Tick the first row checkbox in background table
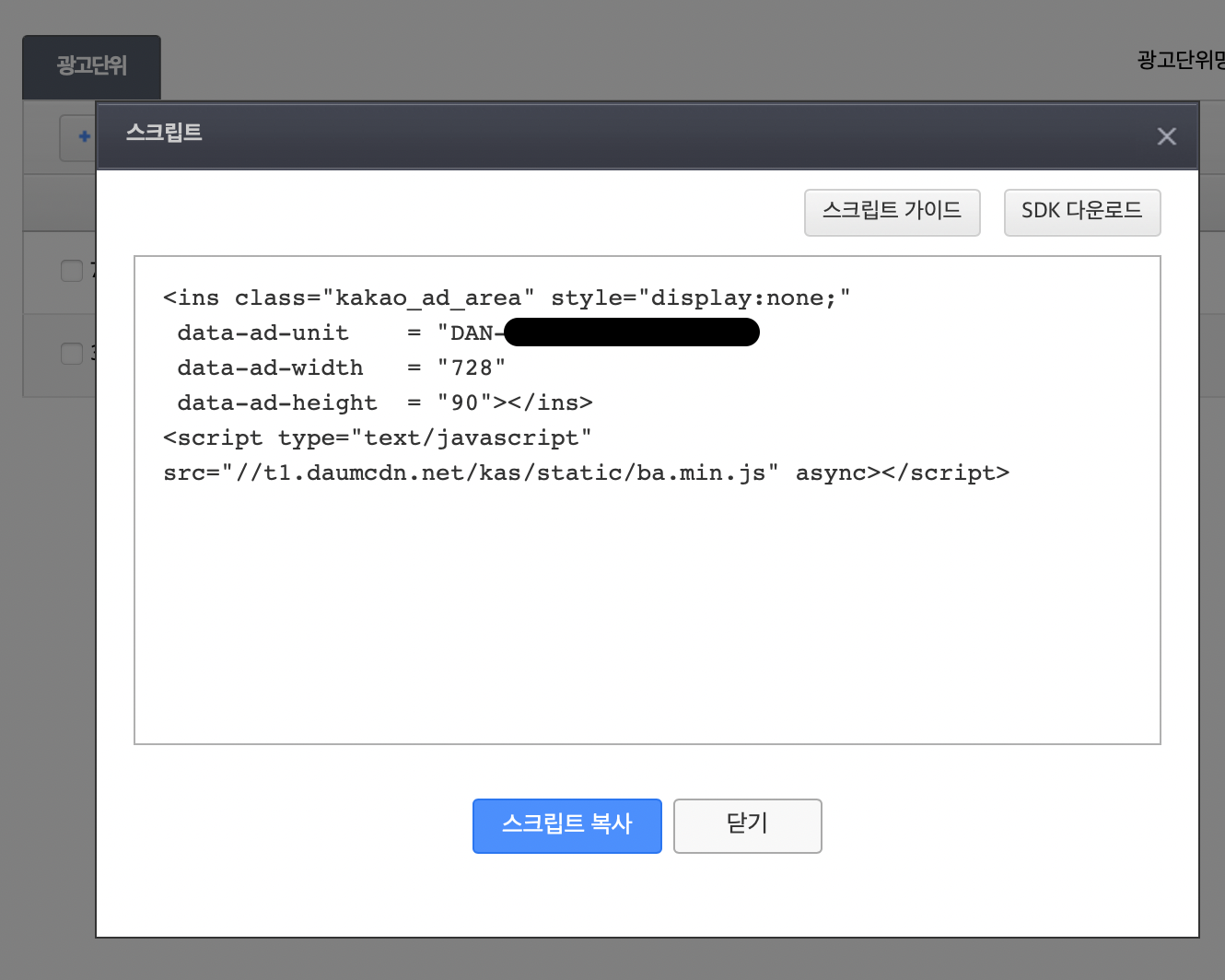1225x980 pixels. click(x=71, y=271)
